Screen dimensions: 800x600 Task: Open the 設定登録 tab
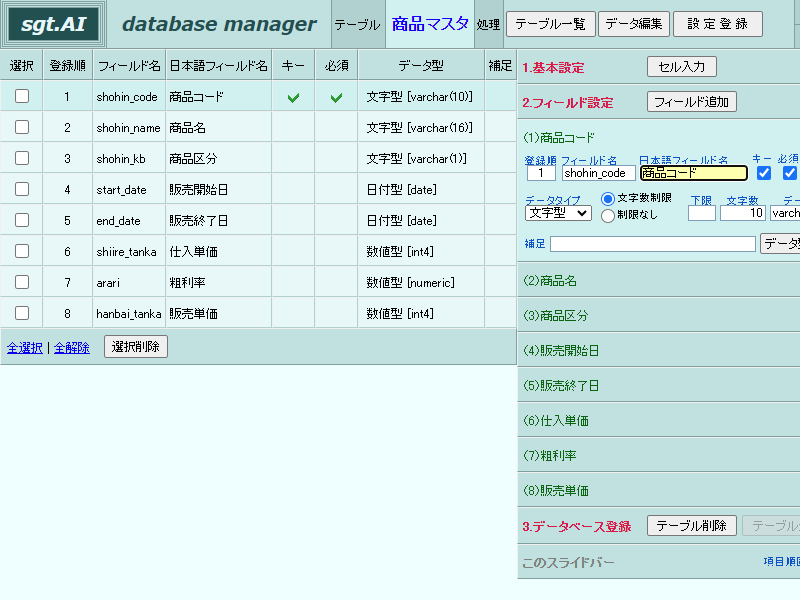click(718, 24)
